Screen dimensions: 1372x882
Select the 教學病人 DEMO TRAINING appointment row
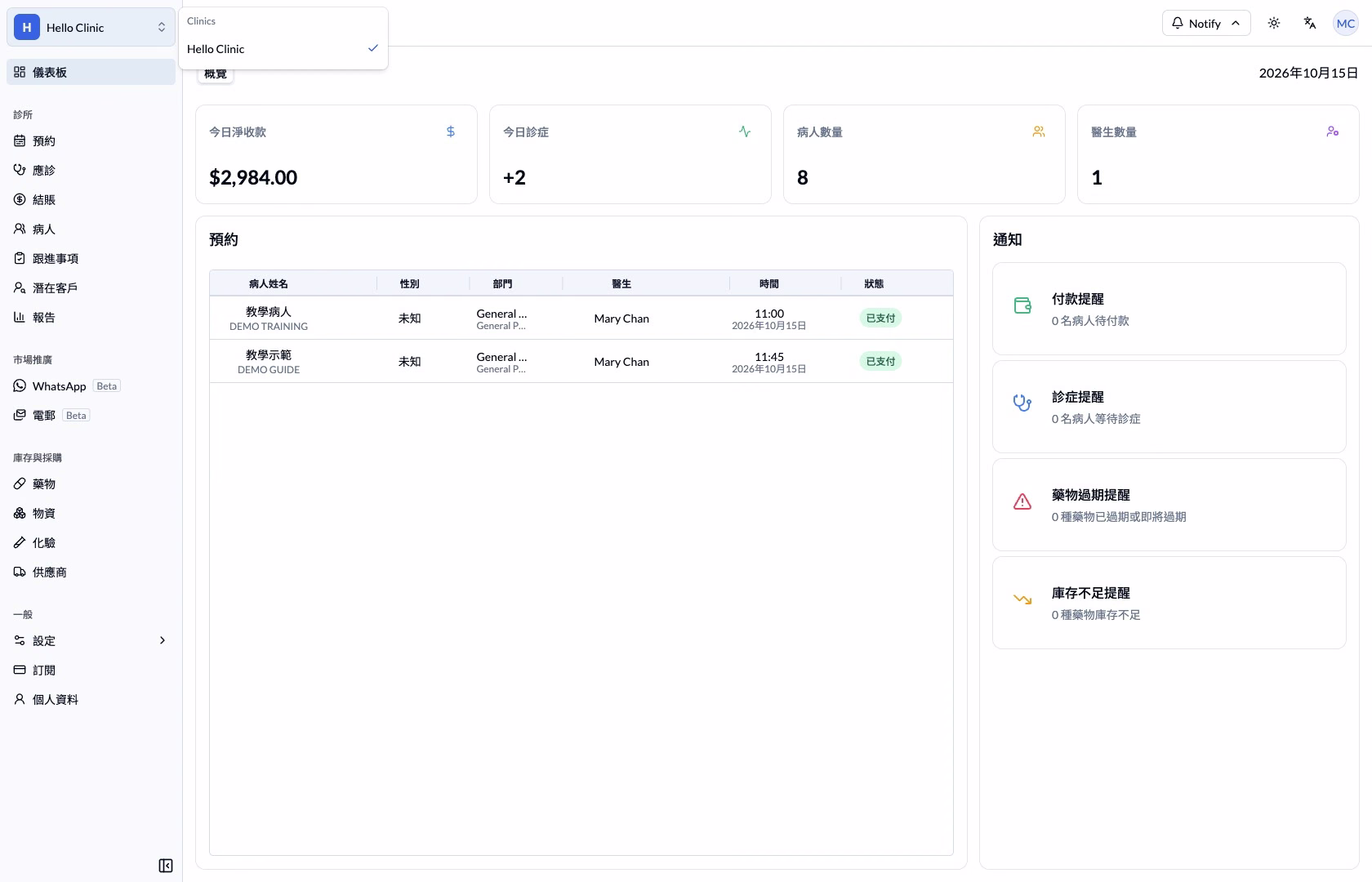click(581, 318)
